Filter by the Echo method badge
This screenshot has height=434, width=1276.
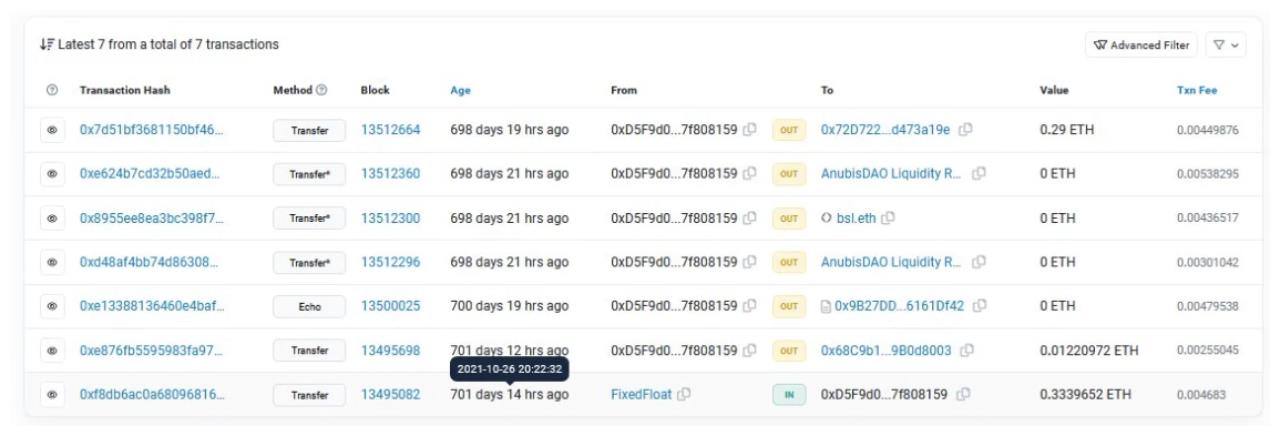coord(309,306)
